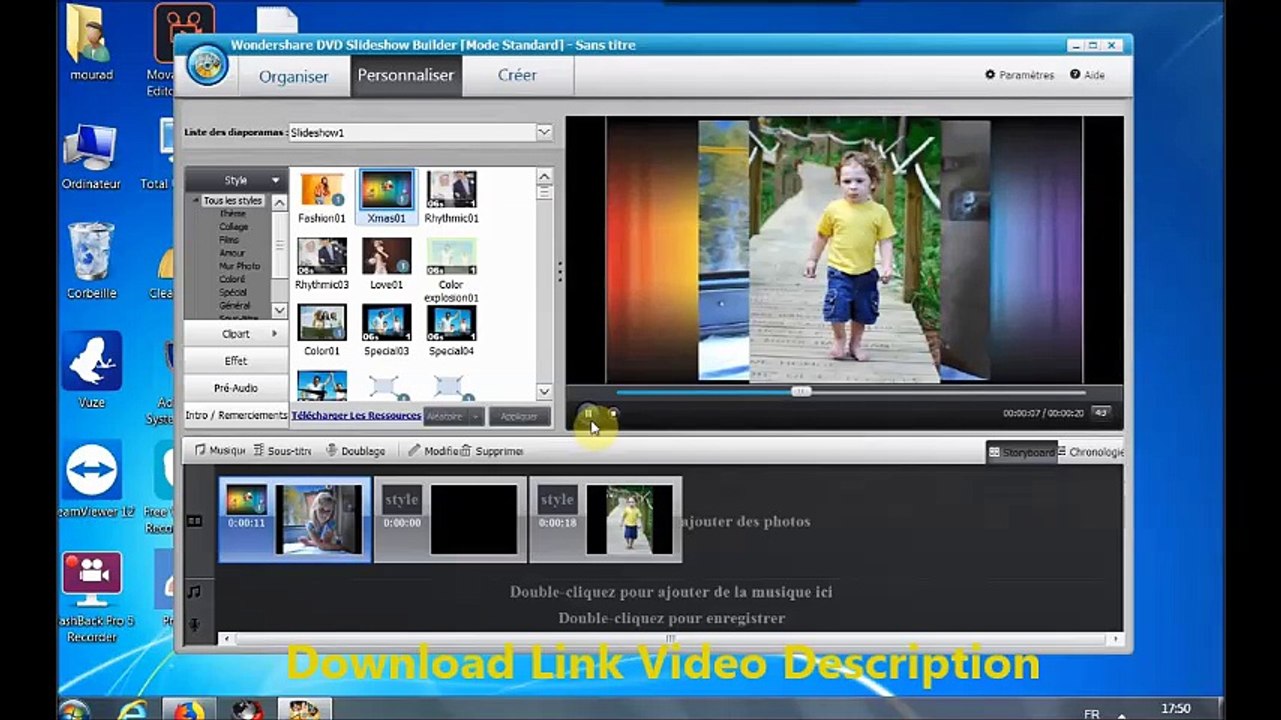Choose the Xmas01 style thumbnail
This screenshot has width=1281, height=720.
pyautogui.click(x=386, y=196)
